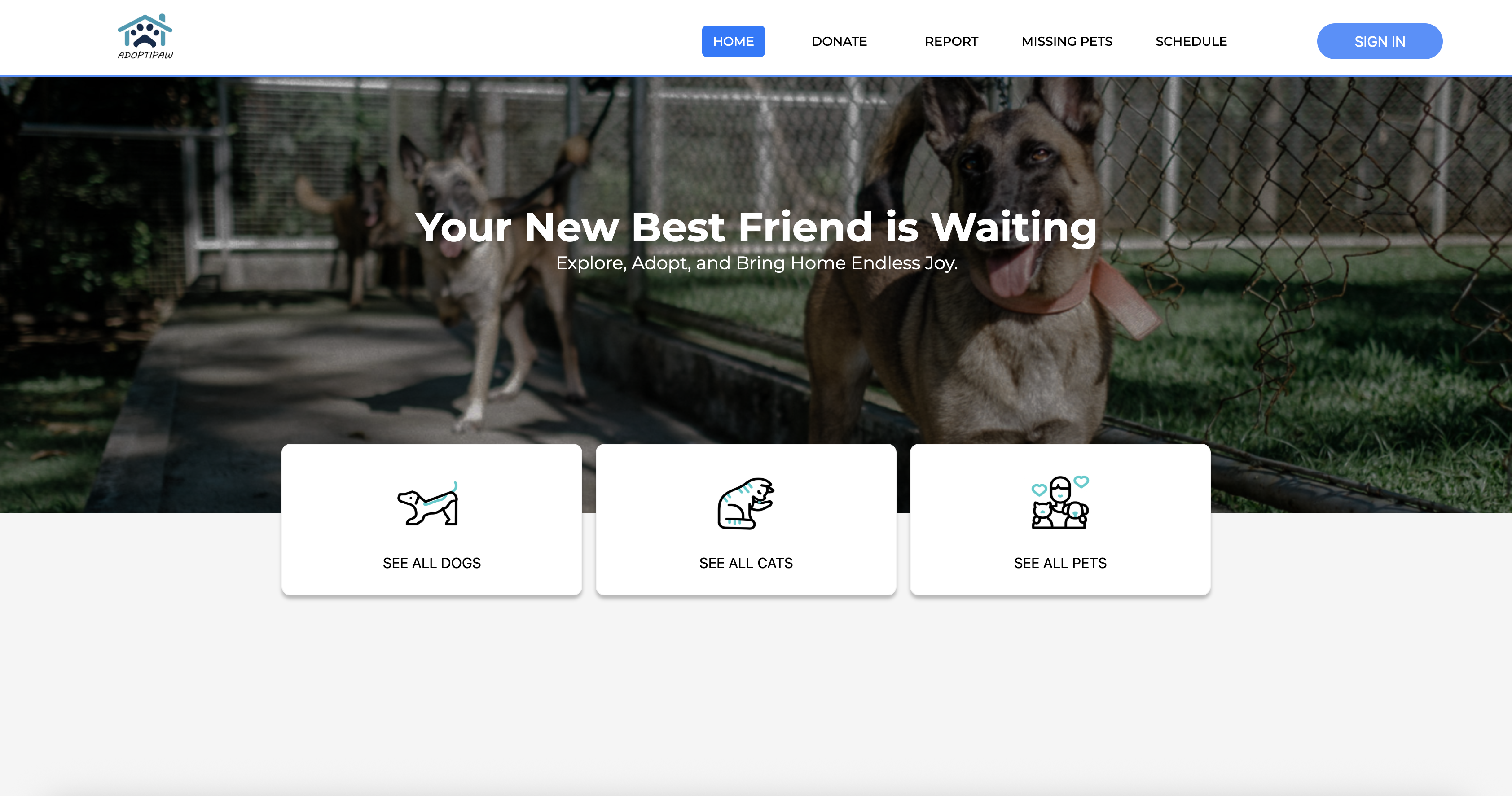
Task: Select the HOME navigation tab
Action: pos(733,41)
